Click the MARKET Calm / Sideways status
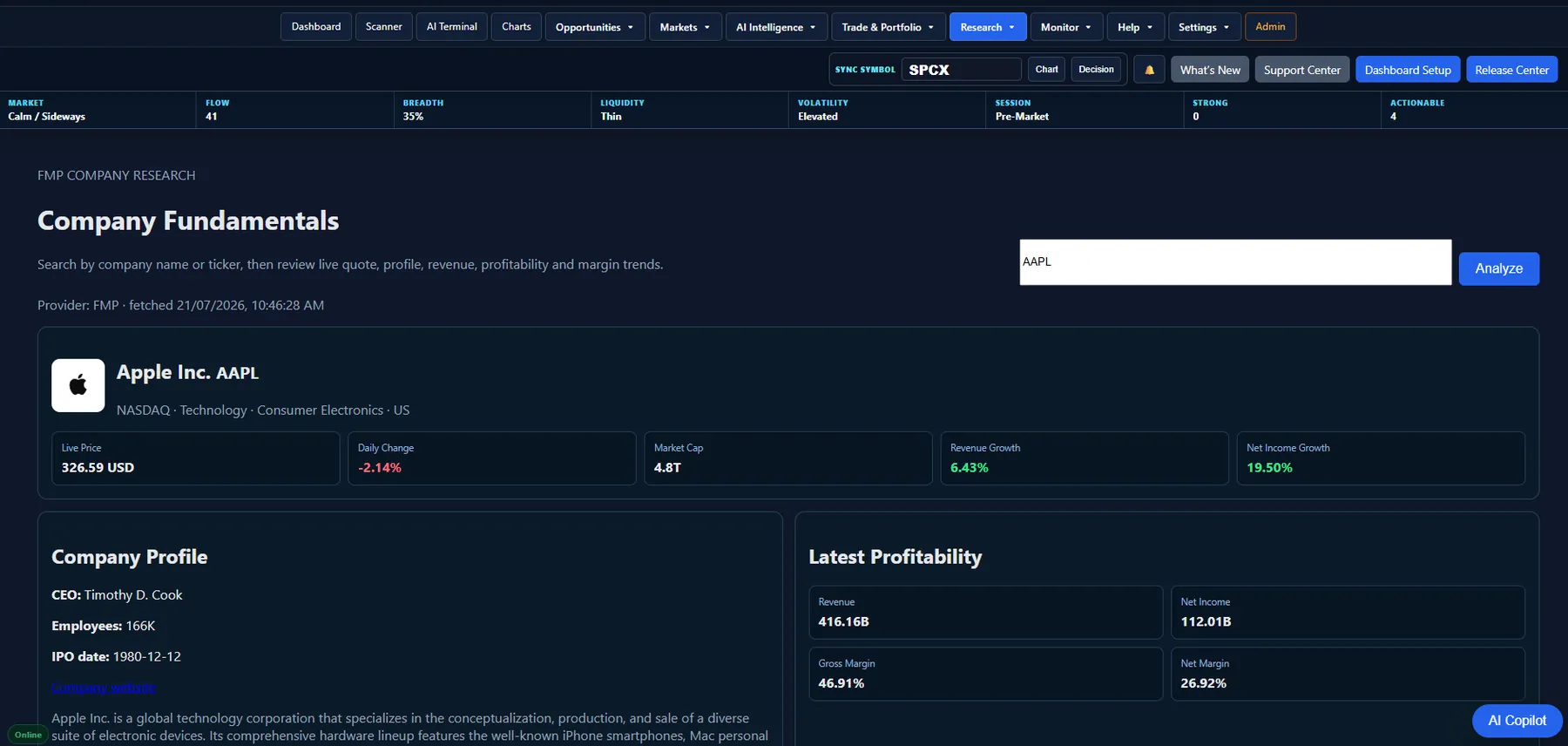Viewport: 1568px width, 746px height. pyautogui.click(x=98, y=110)
